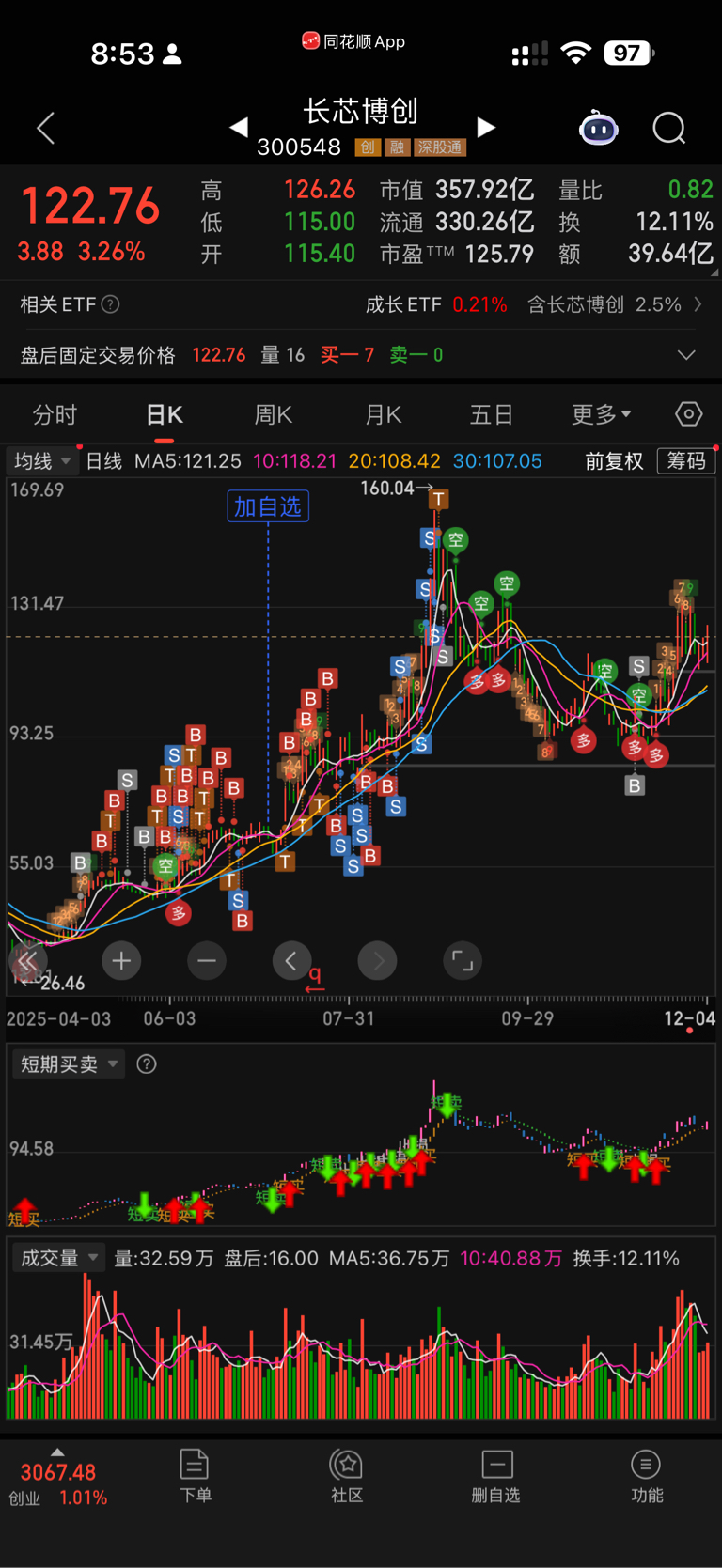
Task: Tap the 买一 7 bid quantity
Action: (347, 355)
